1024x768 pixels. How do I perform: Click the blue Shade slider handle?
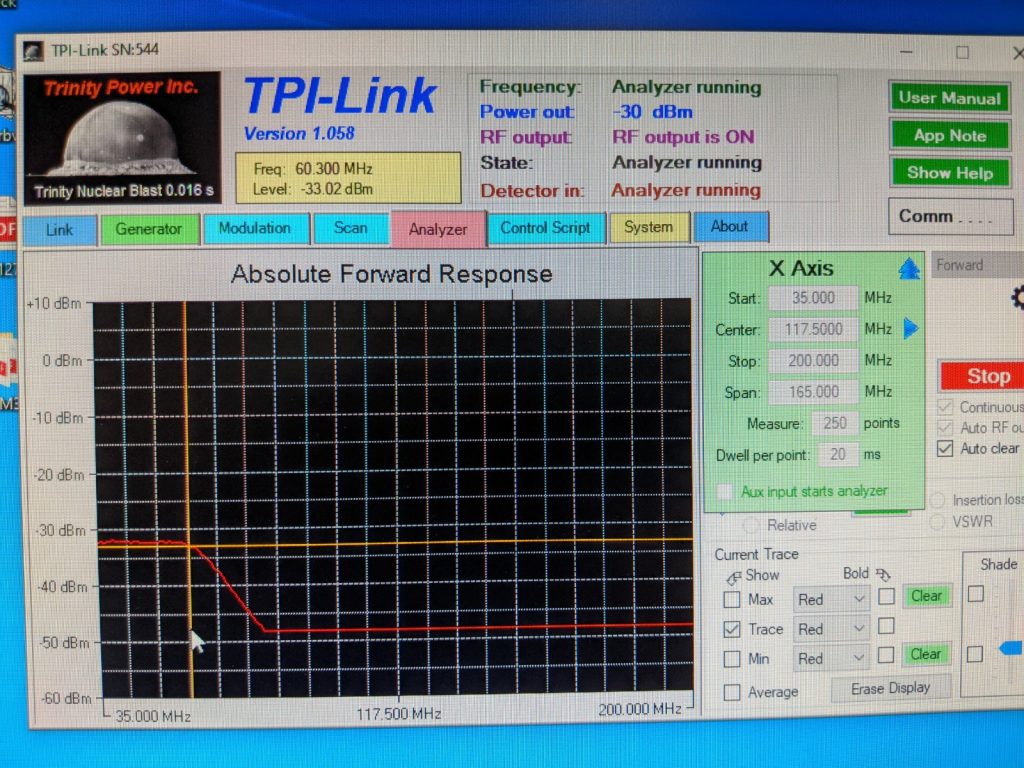coord(1011,648)
